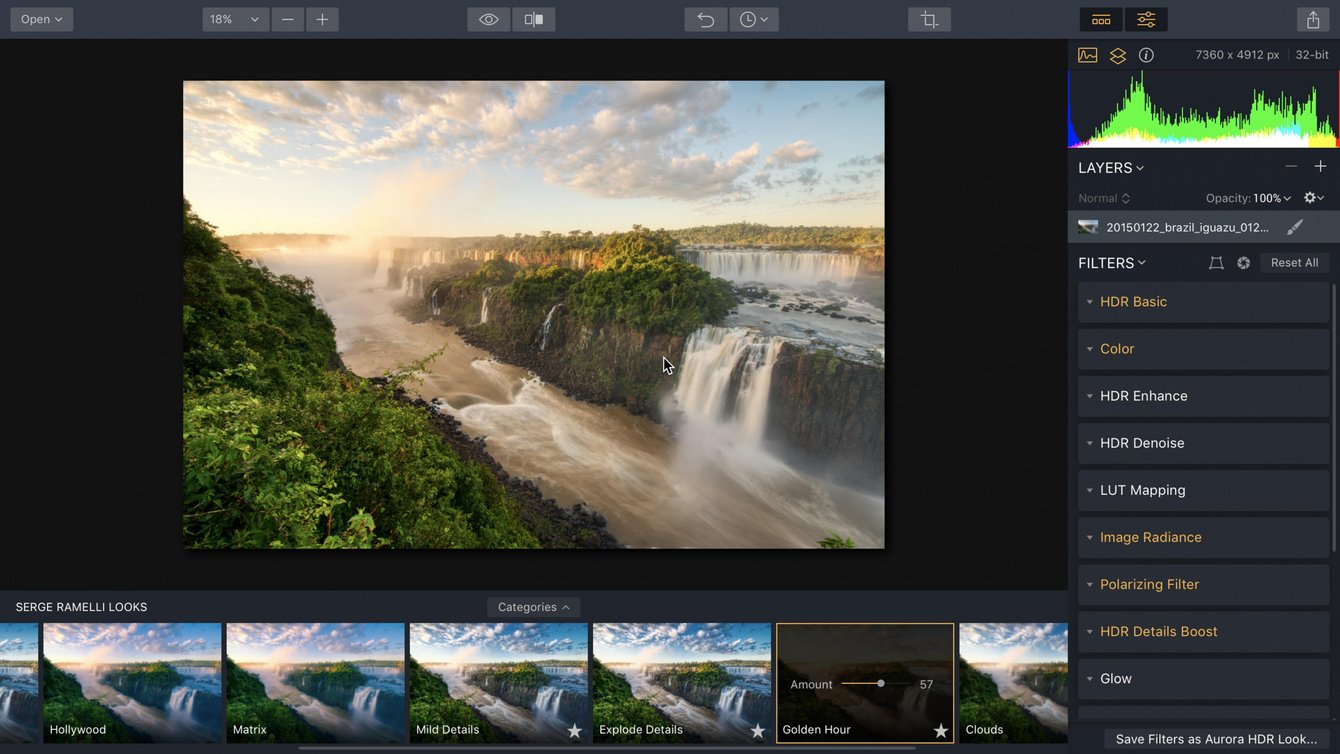
Task: Click the layer brush mask icon
Action: (1295, 227)
